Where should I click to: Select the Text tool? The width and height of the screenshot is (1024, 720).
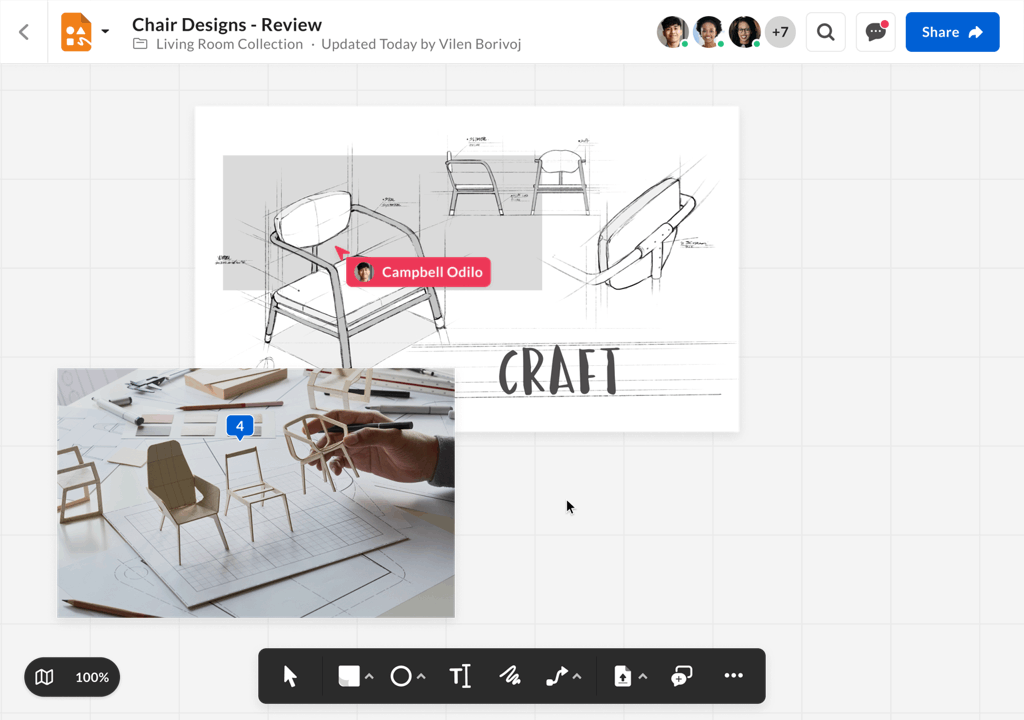(460, 676)
